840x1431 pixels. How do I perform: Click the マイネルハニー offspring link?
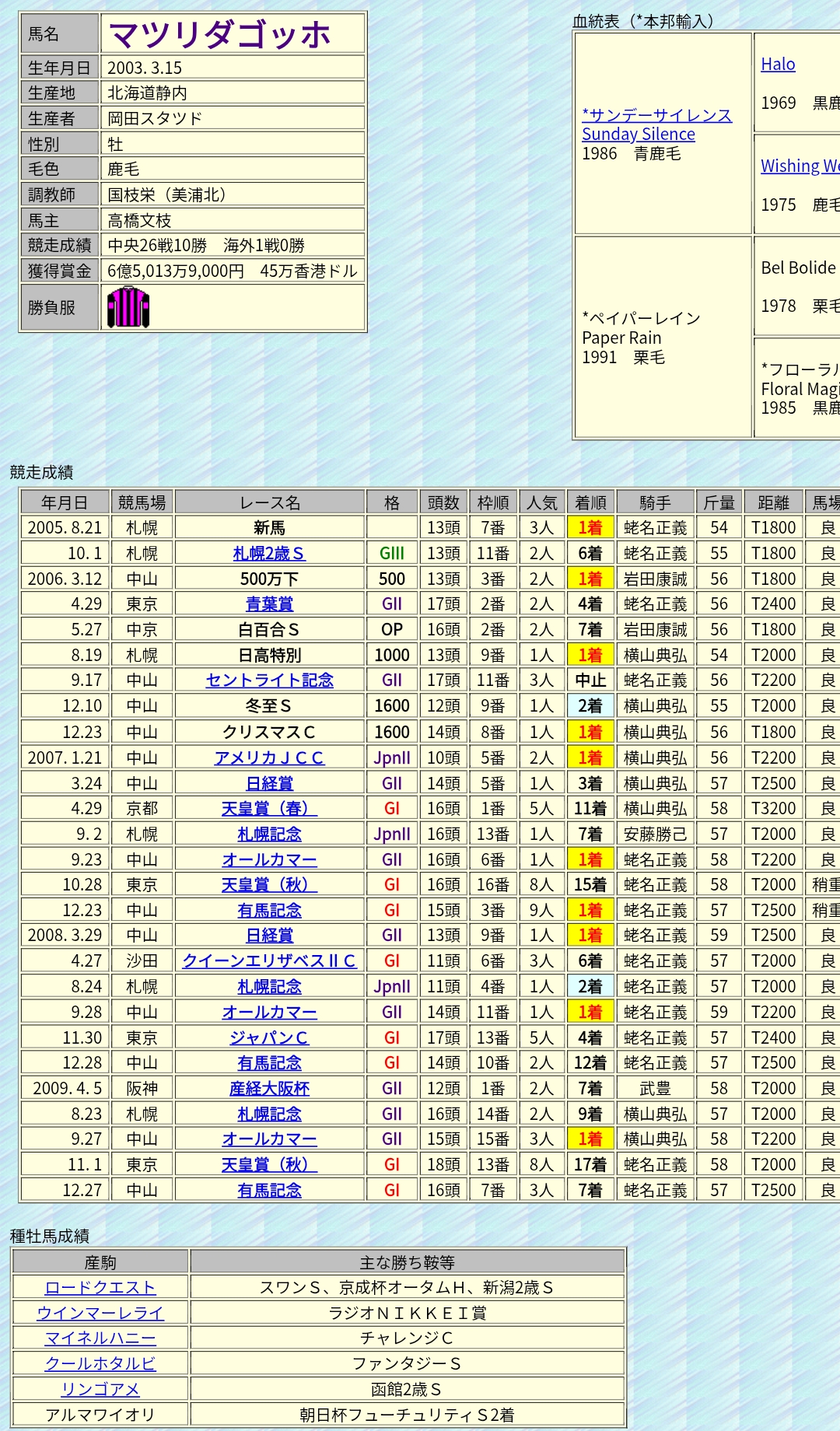(x=100, y=1338)
